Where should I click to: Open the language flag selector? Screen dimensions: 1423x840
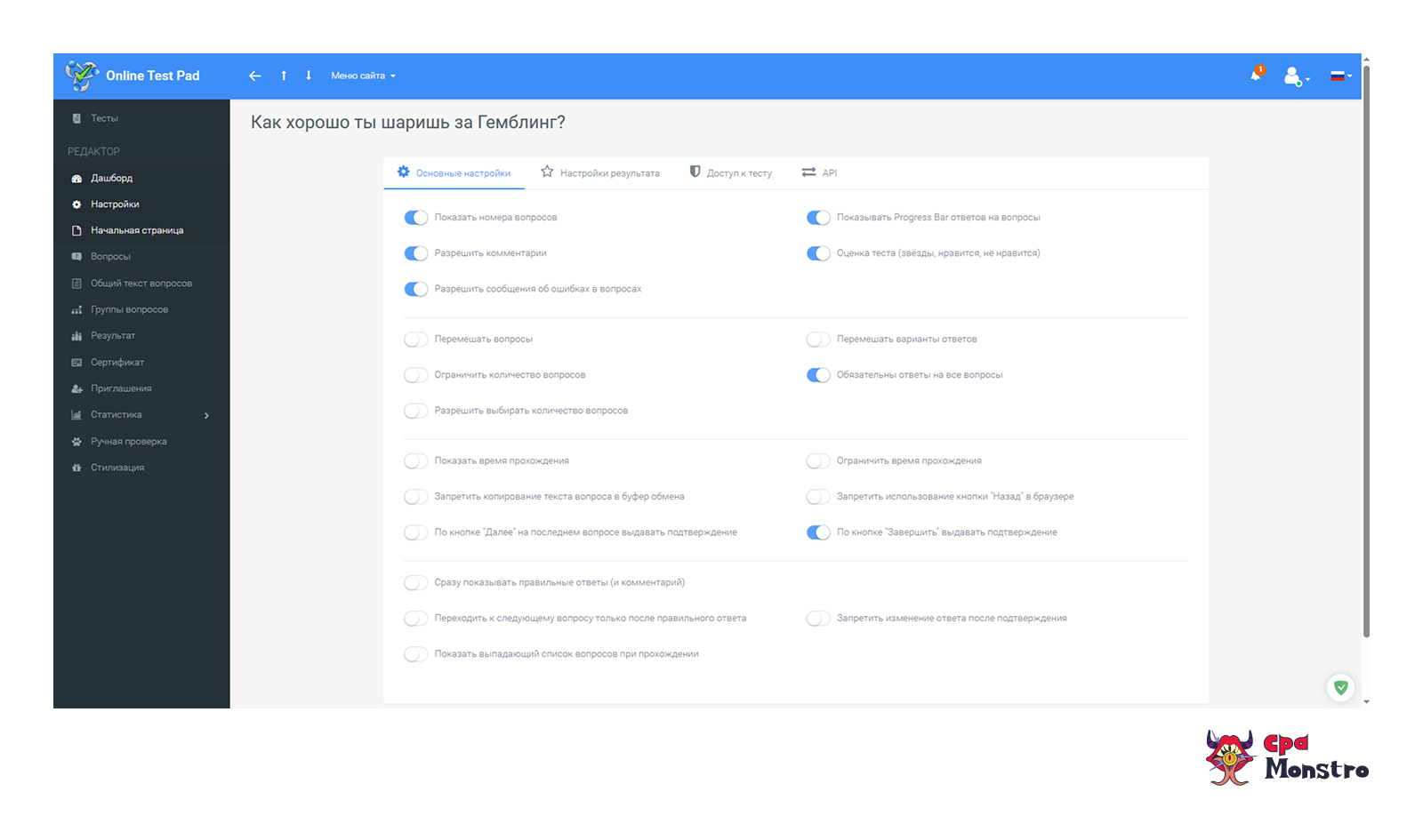[x=1341, y=76]
